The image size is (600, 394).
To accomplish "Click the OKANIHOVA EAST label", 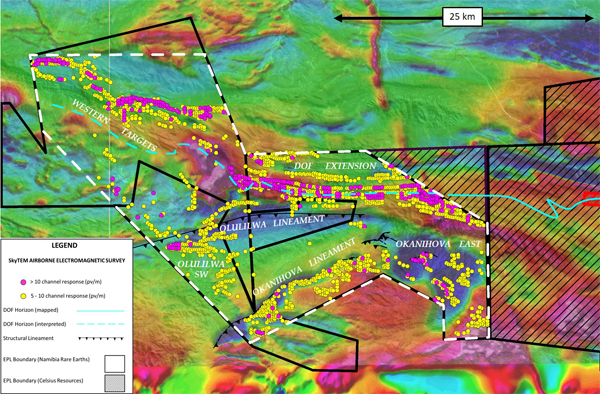I will pyautogui.click(x=438, y=244).
